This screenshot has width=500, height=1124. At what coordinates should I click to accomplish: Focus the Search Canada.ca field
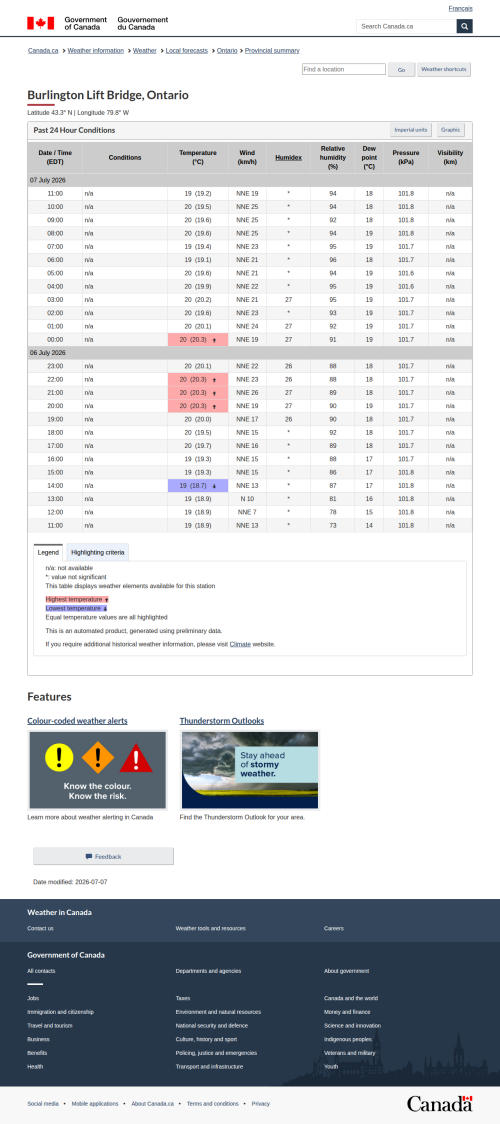406,27
